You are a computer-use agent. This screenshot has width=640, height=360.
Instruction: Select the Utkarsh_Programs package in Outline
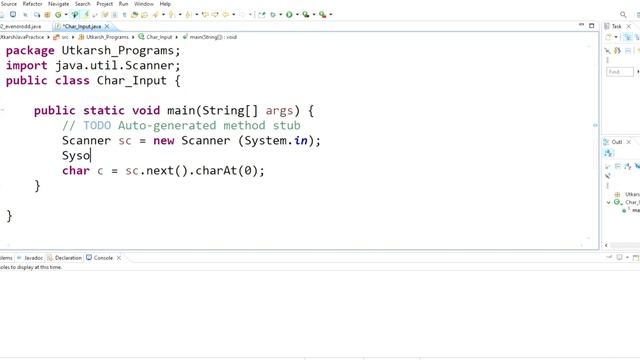click(627, 194)
